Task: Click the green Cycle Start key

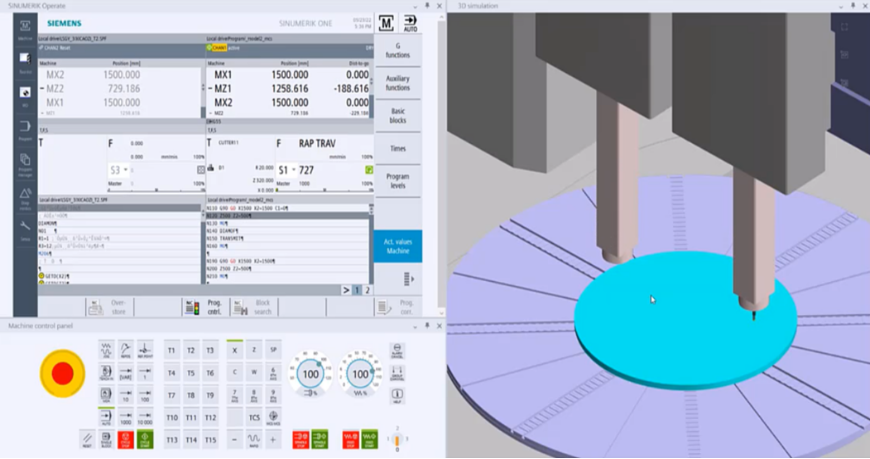Action: point(145,439)
